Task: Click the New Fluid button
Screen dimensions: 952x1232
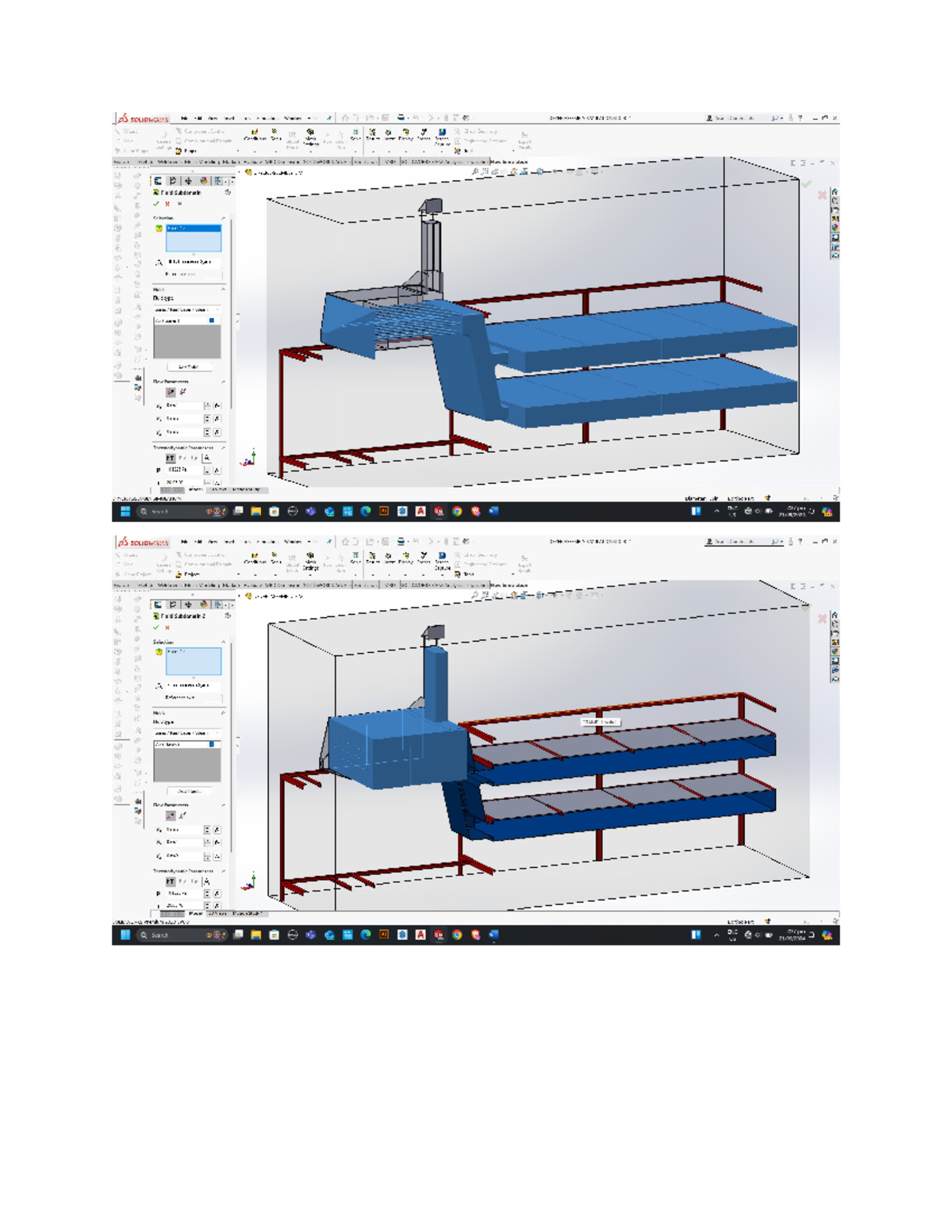Action: click(190, 366)
